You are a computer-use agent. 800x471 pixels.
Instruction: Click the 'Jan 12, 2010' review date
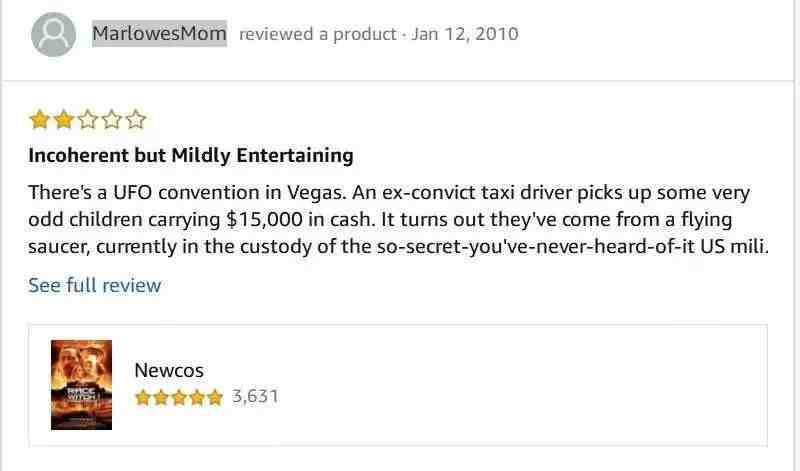tap(465, 34)
